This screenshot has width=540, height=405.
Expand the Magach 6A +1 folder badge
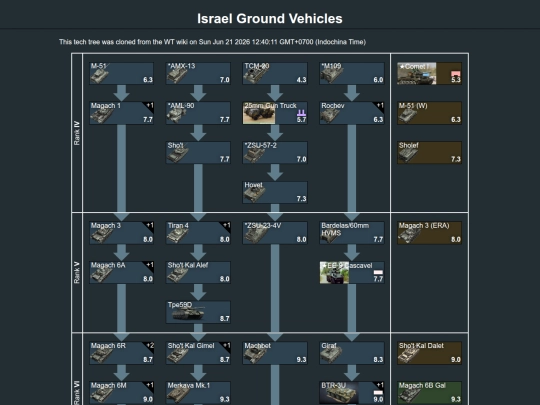click(149, 265)
